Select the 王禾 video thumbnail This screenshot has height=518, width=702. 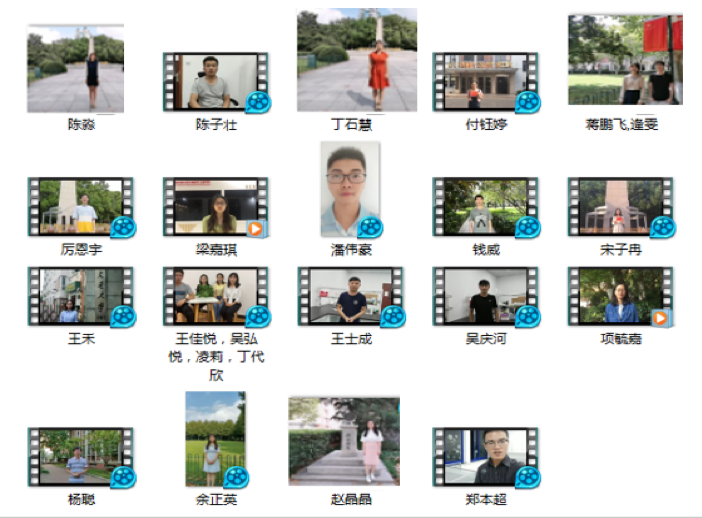click(x=78, y=295)
